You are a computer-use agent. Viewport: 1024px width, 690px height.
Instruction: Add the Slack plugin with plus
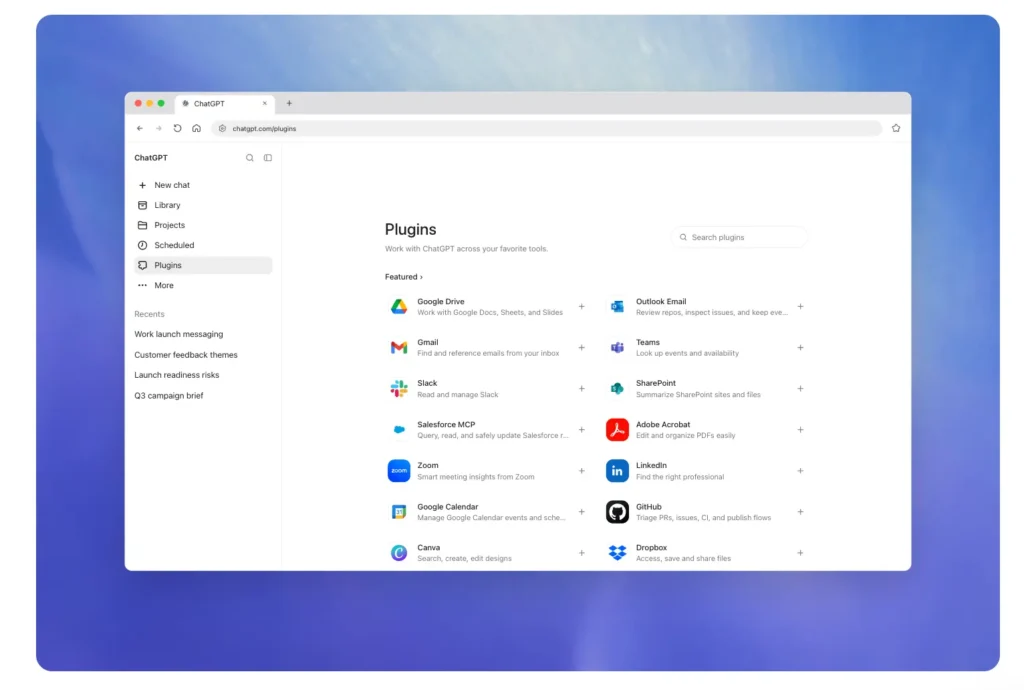(x=581, y=388)
